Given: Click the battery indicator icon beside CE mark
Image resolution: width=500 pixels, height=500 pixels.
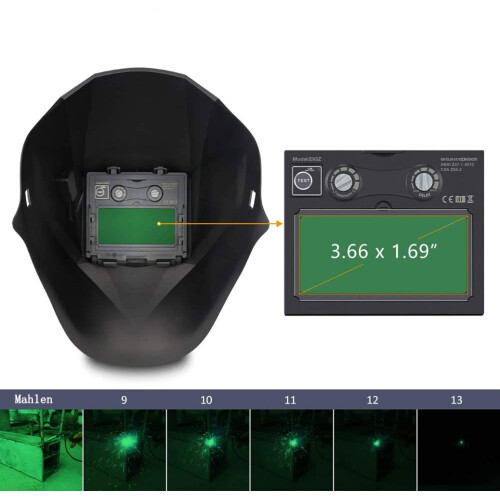Looking at the screenshot, I should [x=460, y=199].
